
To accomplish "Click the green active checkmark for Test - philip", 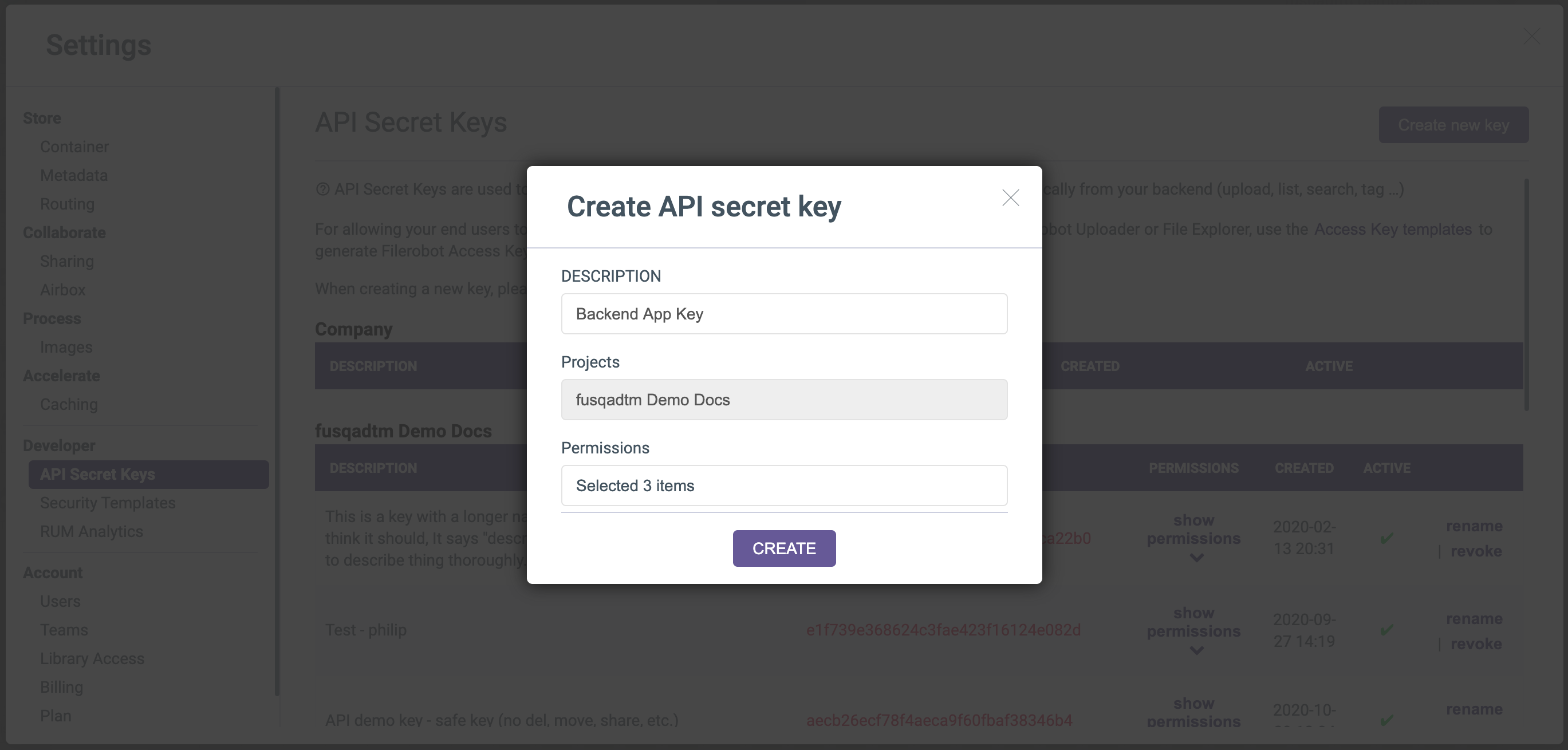I will 1386,630.
